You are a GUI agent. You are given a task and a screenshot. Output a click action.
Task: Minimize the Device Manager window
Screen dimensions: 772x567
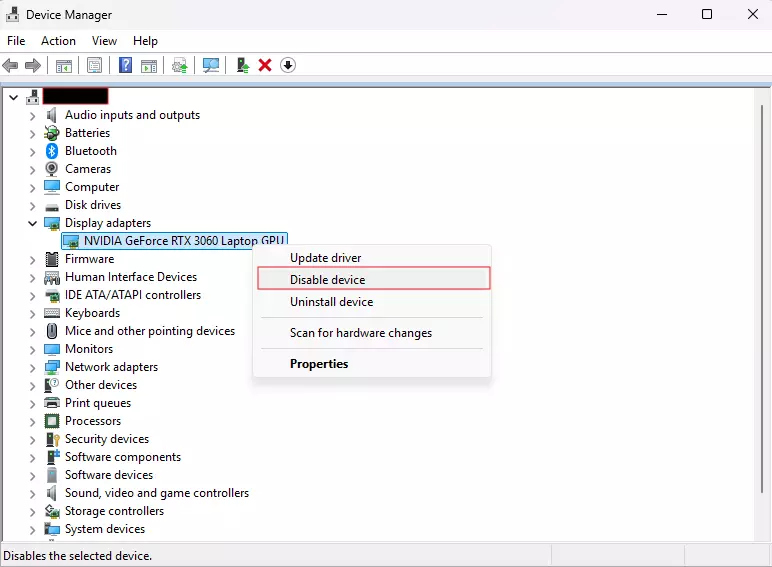pyautogui.click(x=662, y=14)
